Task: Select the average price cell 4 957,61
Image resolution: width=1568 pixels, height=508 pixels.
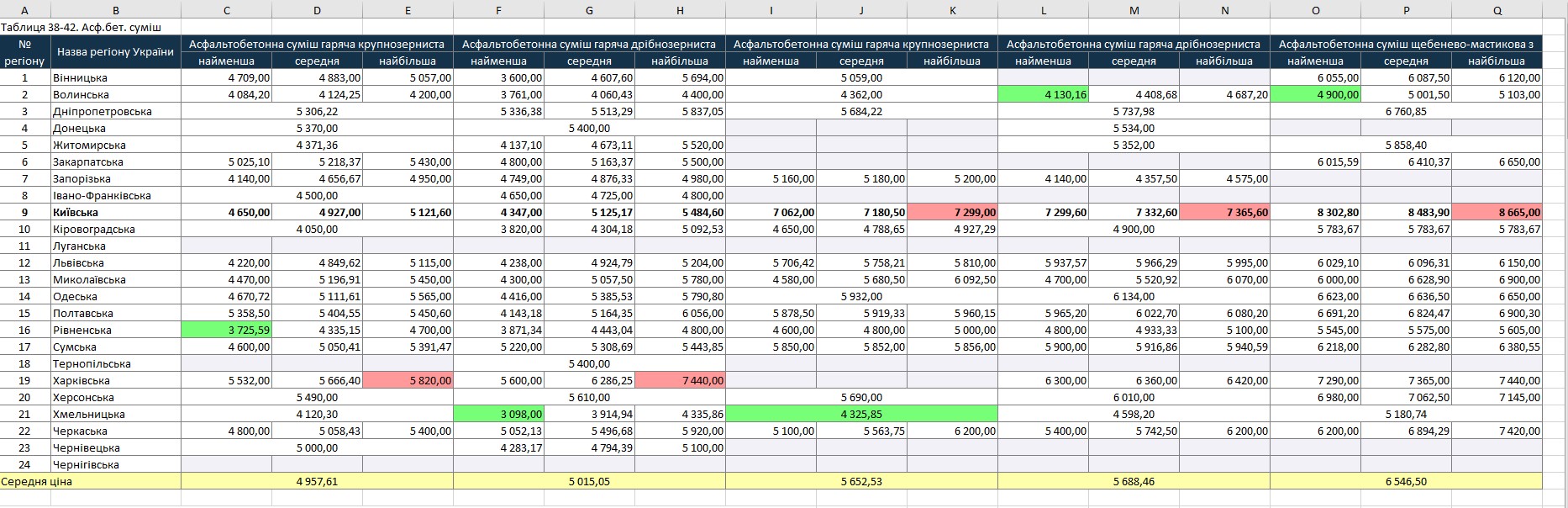Action: pos(317,482)
